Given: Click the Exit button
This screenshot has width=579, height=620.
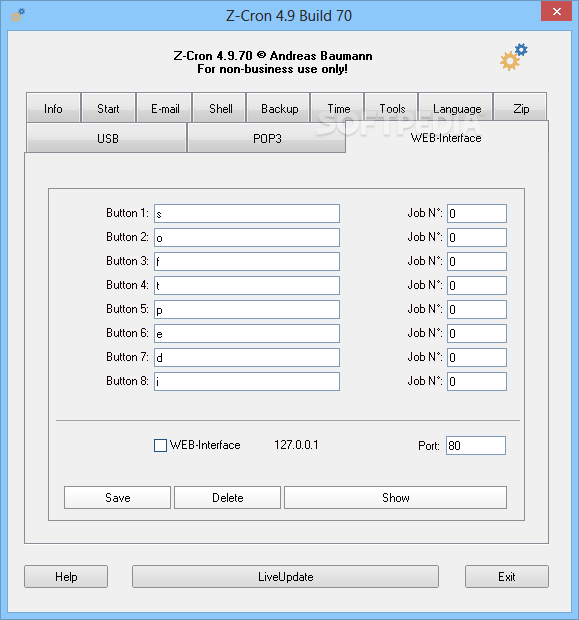Looking at the screenshot, I should point(507,577).
